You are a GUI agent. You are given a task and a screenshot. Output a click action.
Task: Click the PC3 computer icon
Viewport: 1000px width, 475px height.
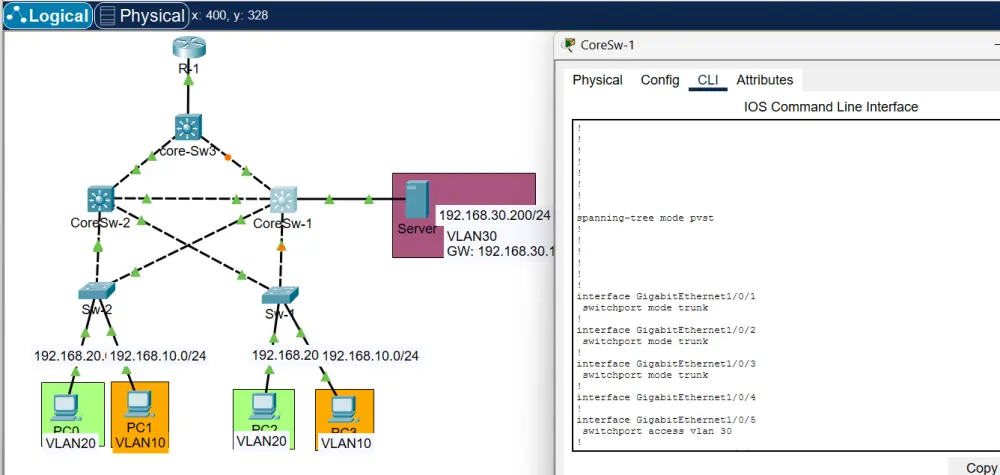pos(343,411)
